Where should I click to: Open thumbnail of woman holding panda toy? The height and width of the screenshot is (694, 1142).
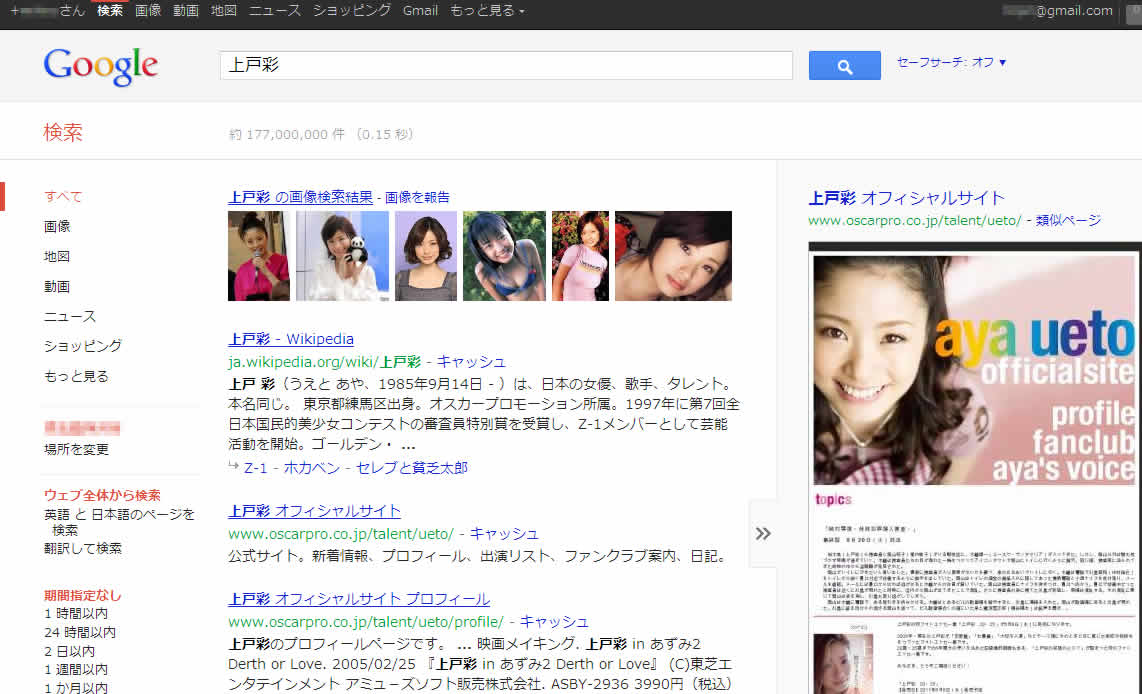342,256
